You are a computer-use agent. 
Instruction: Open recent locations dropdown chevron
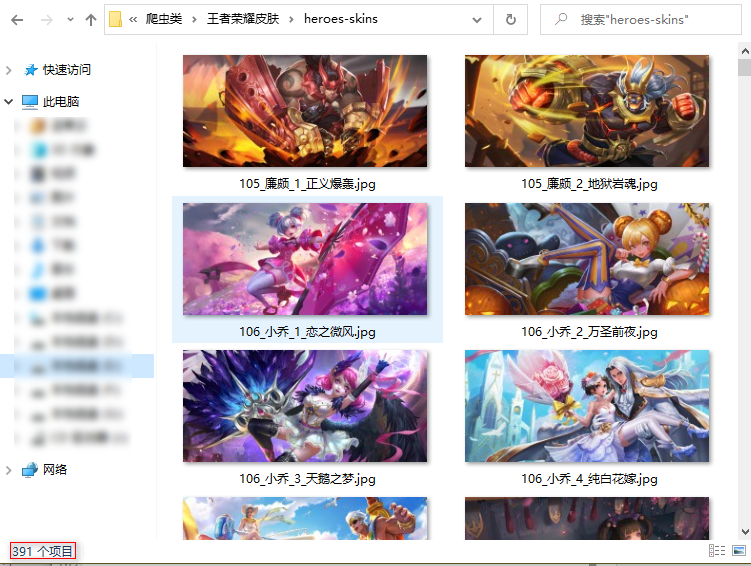[x=70, y=20]
